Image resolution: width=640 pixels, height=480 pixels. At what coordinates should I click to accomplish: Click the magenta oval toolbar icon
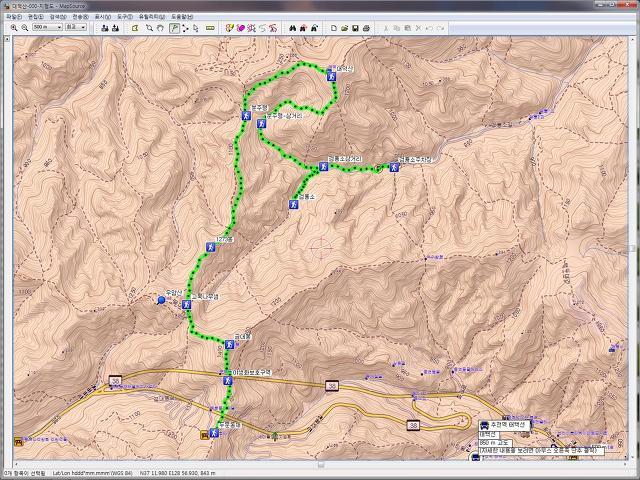click(241, 28)
